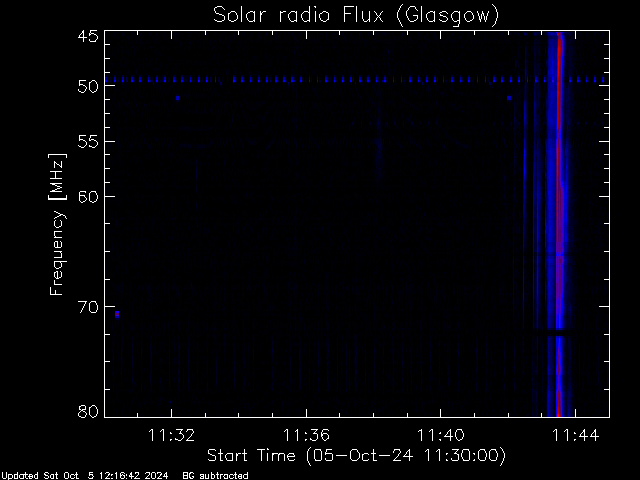Click the '60' frequency tick label

click(88, 197)
